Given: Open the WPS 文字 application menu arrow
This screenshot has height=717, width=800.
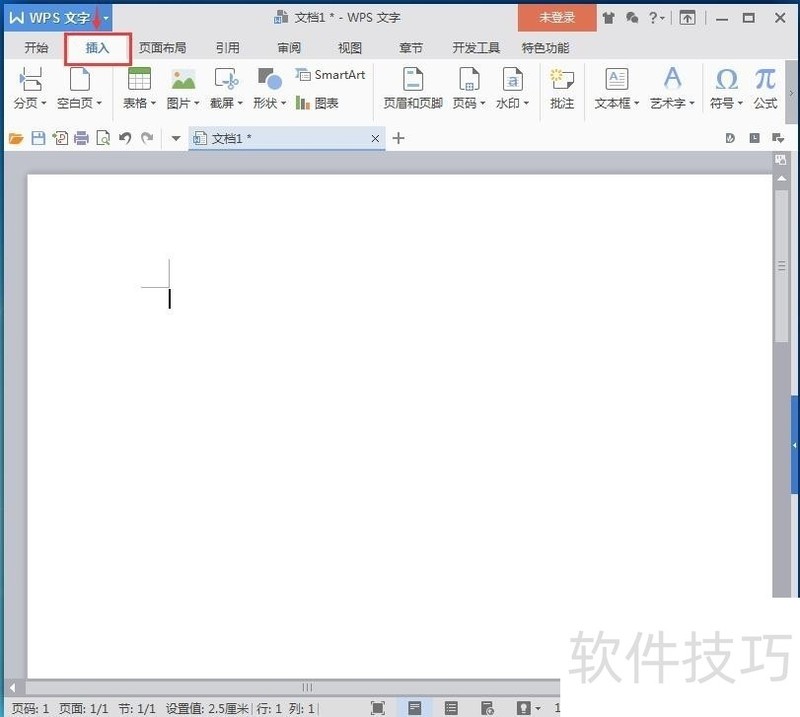Looking at the screenshot, I should click(x=106, y=18).
